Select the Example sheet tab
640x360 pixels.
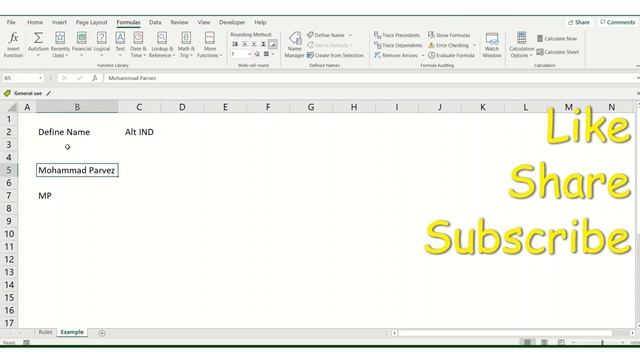[72, 332]
